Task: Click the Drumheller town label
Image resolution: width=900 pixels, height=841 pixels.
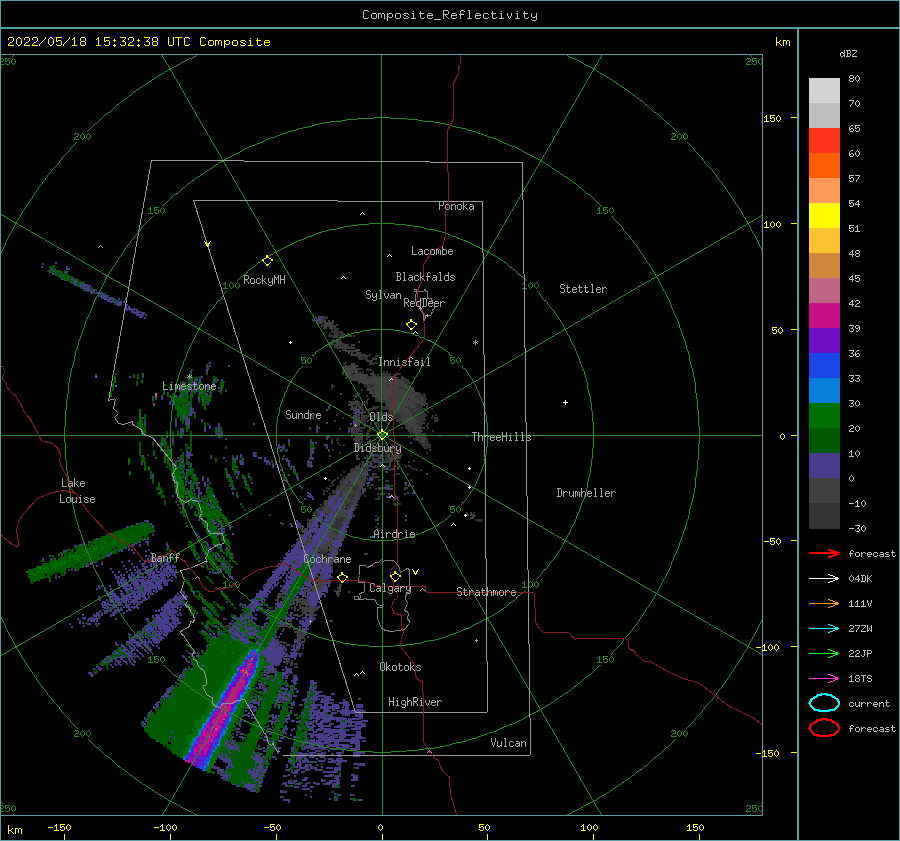Action: coord(586,493)
